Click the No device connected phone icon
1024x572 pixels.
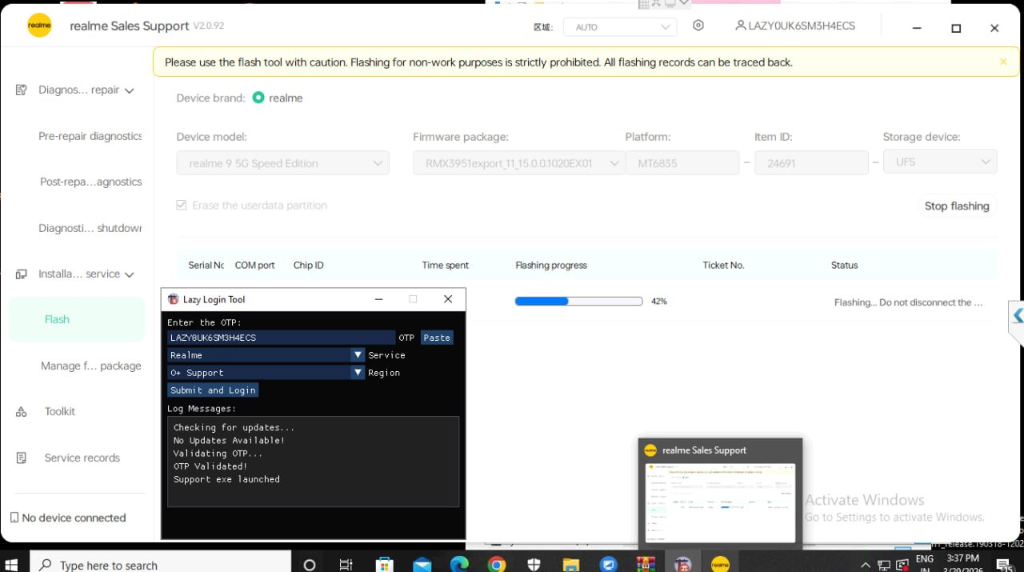pos(14,518)
